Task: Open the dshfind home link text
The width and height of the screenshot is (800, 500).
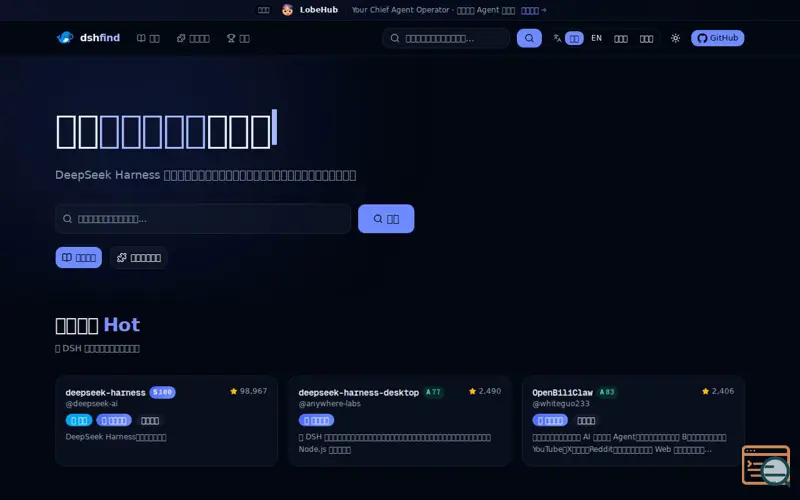Action: 99,38
